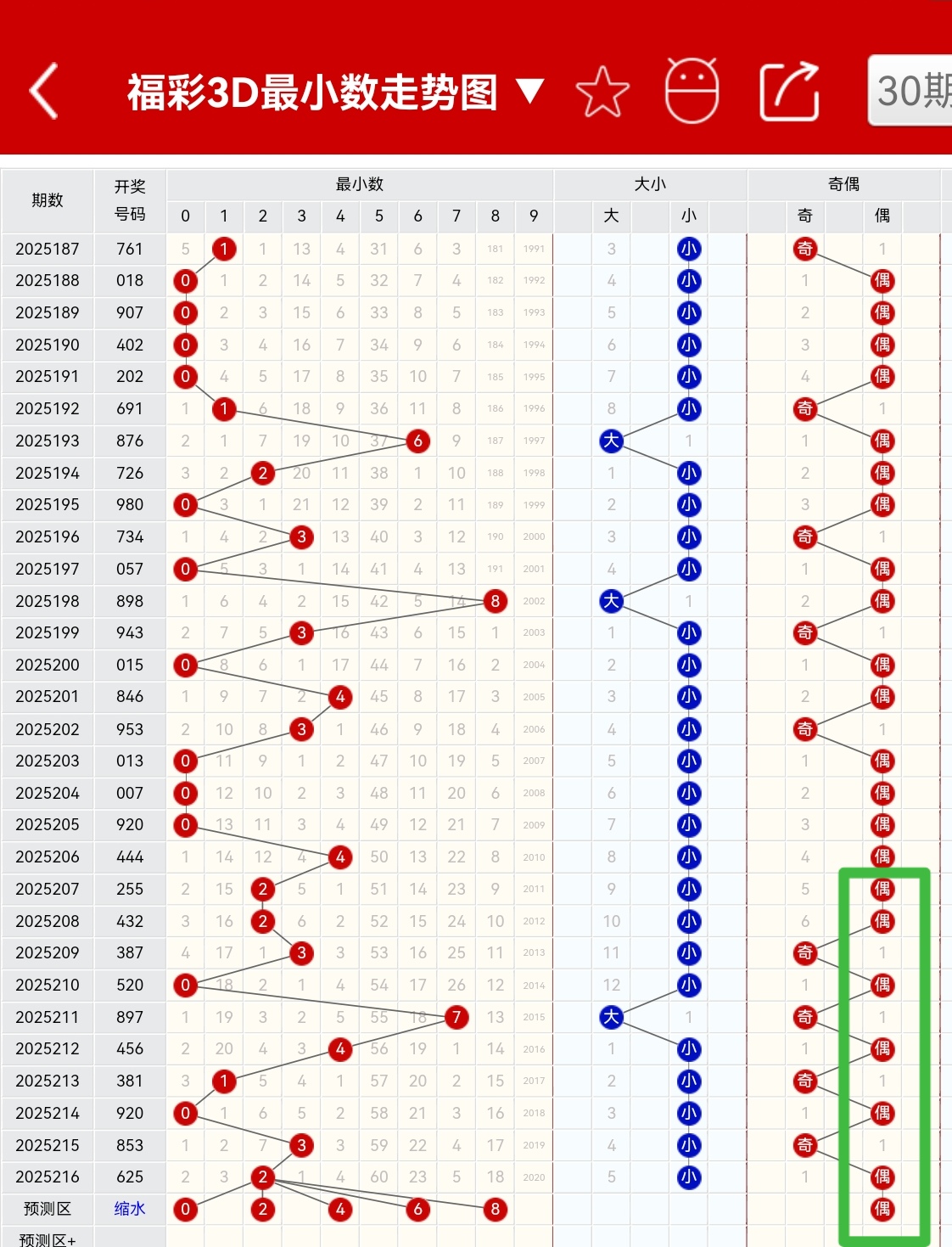Click blue 小 ball in row 2025187
Image resolution: width=952 pixels, height=1247 pixels.
pos(689,249)
